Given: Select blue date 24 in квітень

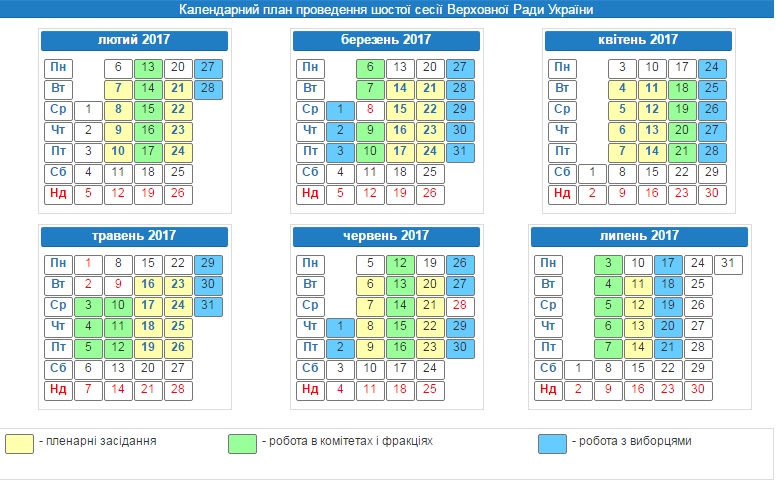Looking at the screenshot, I should pos(712,69).
